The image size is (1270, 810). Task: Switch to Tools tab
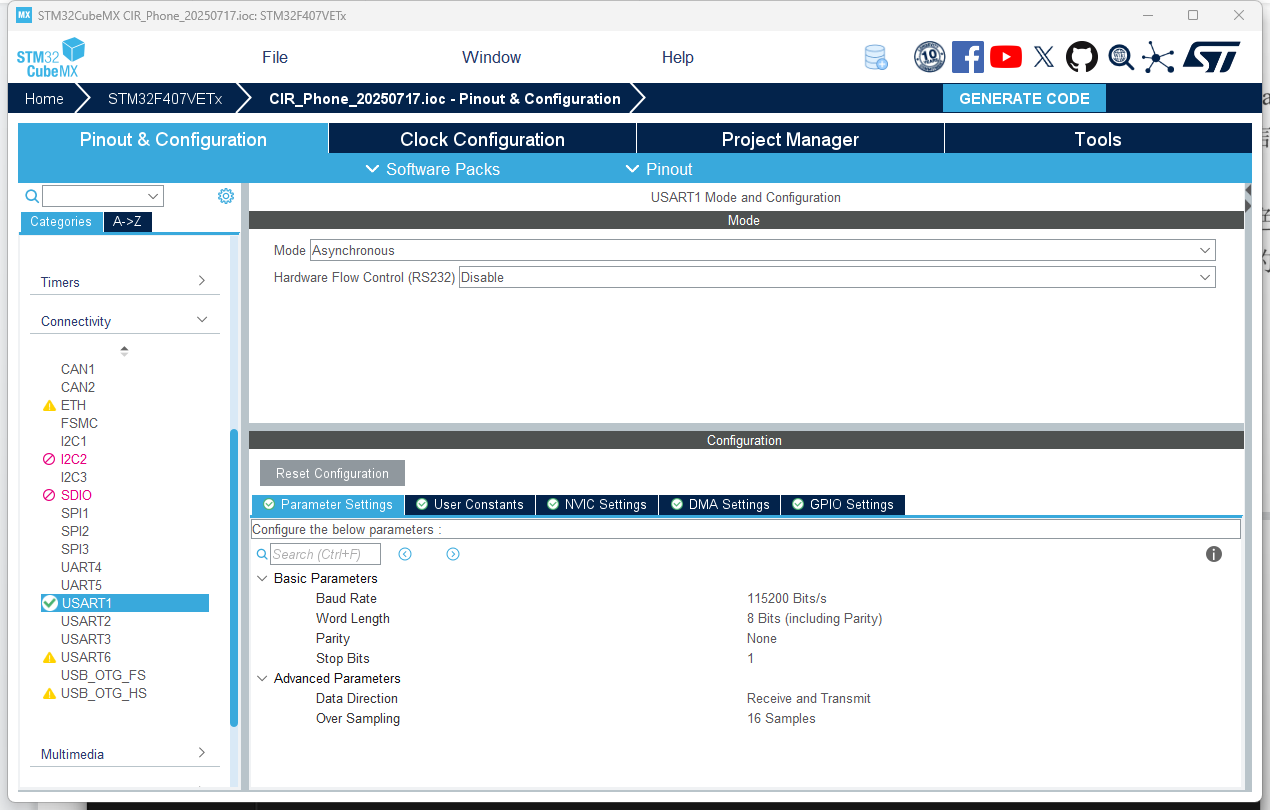(1098, 139)
